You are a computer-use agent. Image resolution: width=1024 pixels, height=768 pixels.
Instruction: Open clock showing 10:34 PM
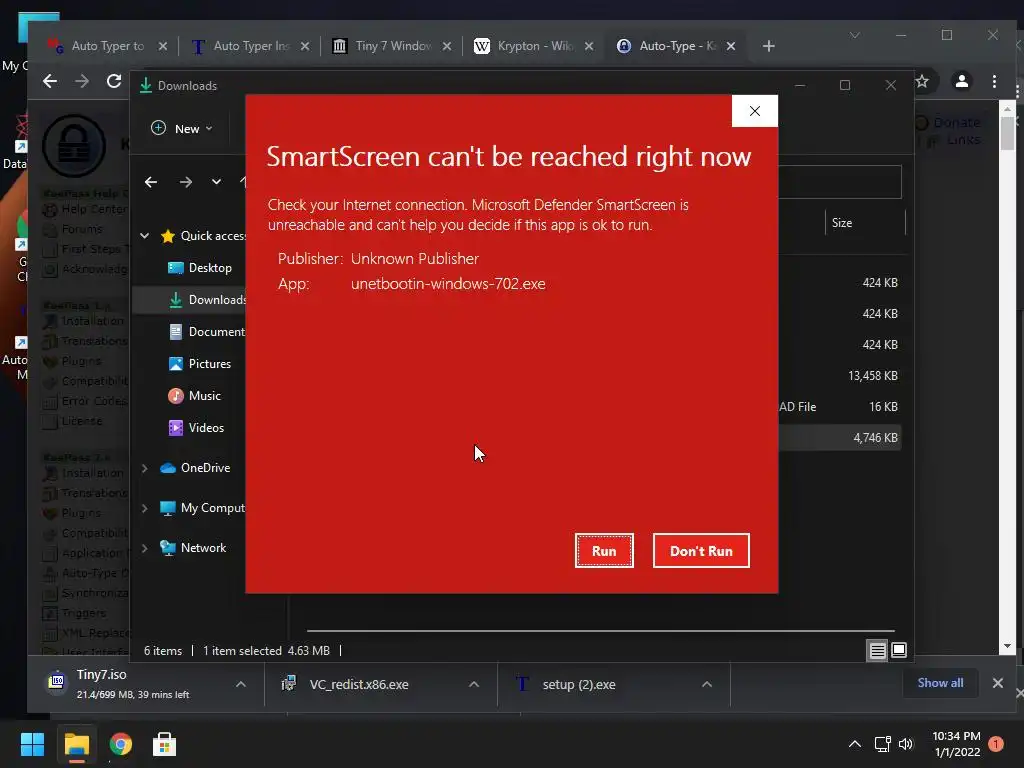point(957,744)
